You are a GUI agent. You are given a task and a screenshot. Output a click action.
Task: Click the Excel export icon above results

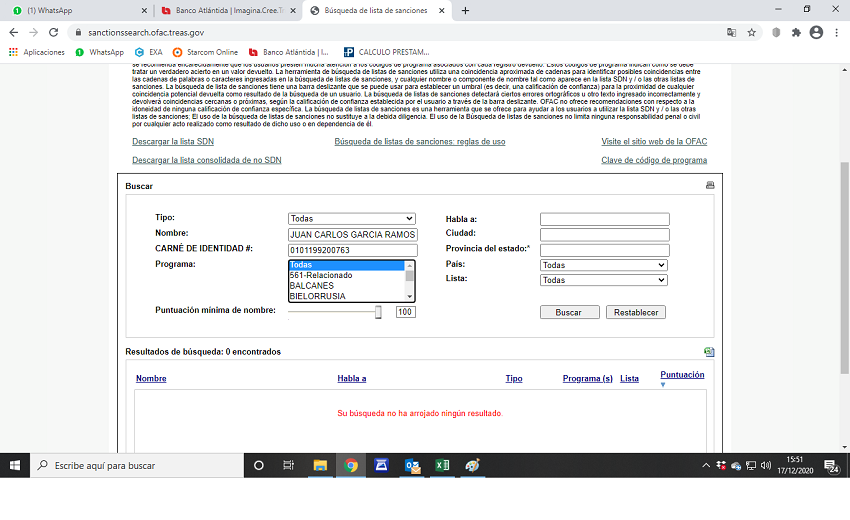[x=709, y=352]
